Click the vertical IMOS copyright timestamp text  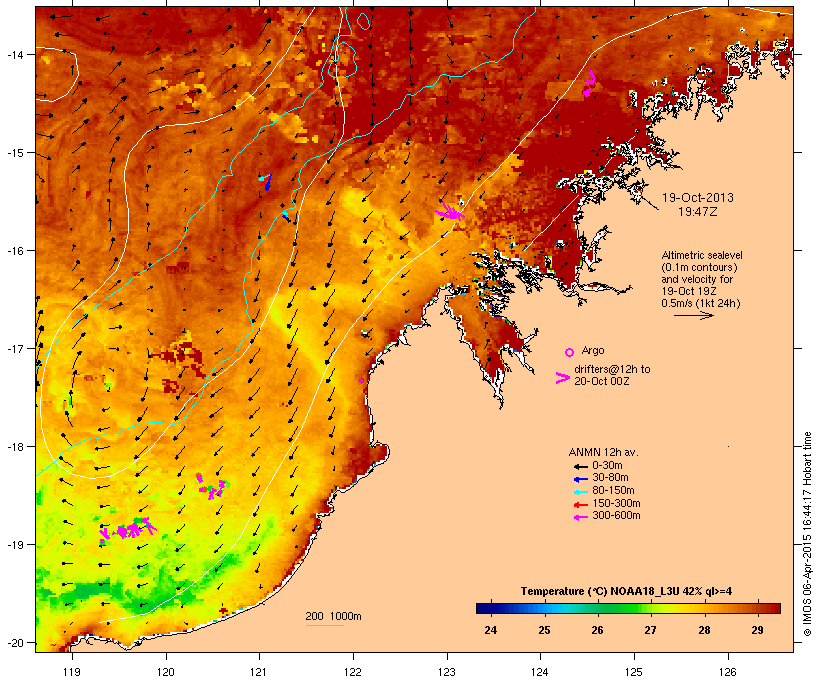click(807, 534)
